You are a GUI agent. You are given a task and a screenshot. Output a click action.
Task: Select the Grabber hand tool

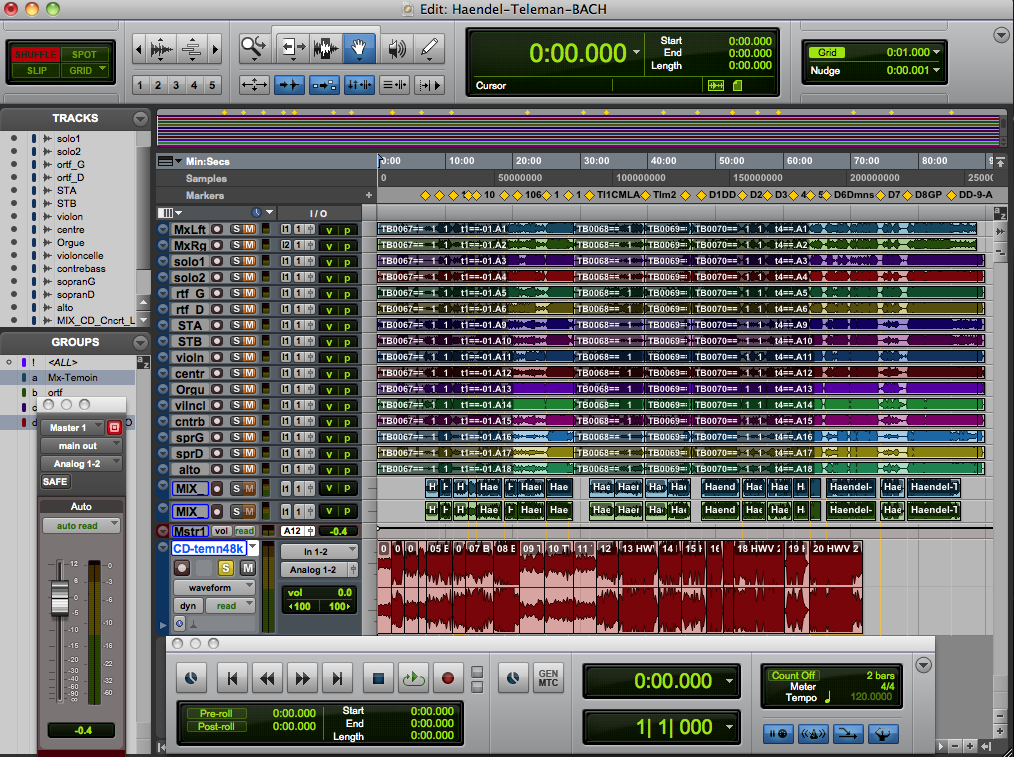tap(360, 47)
